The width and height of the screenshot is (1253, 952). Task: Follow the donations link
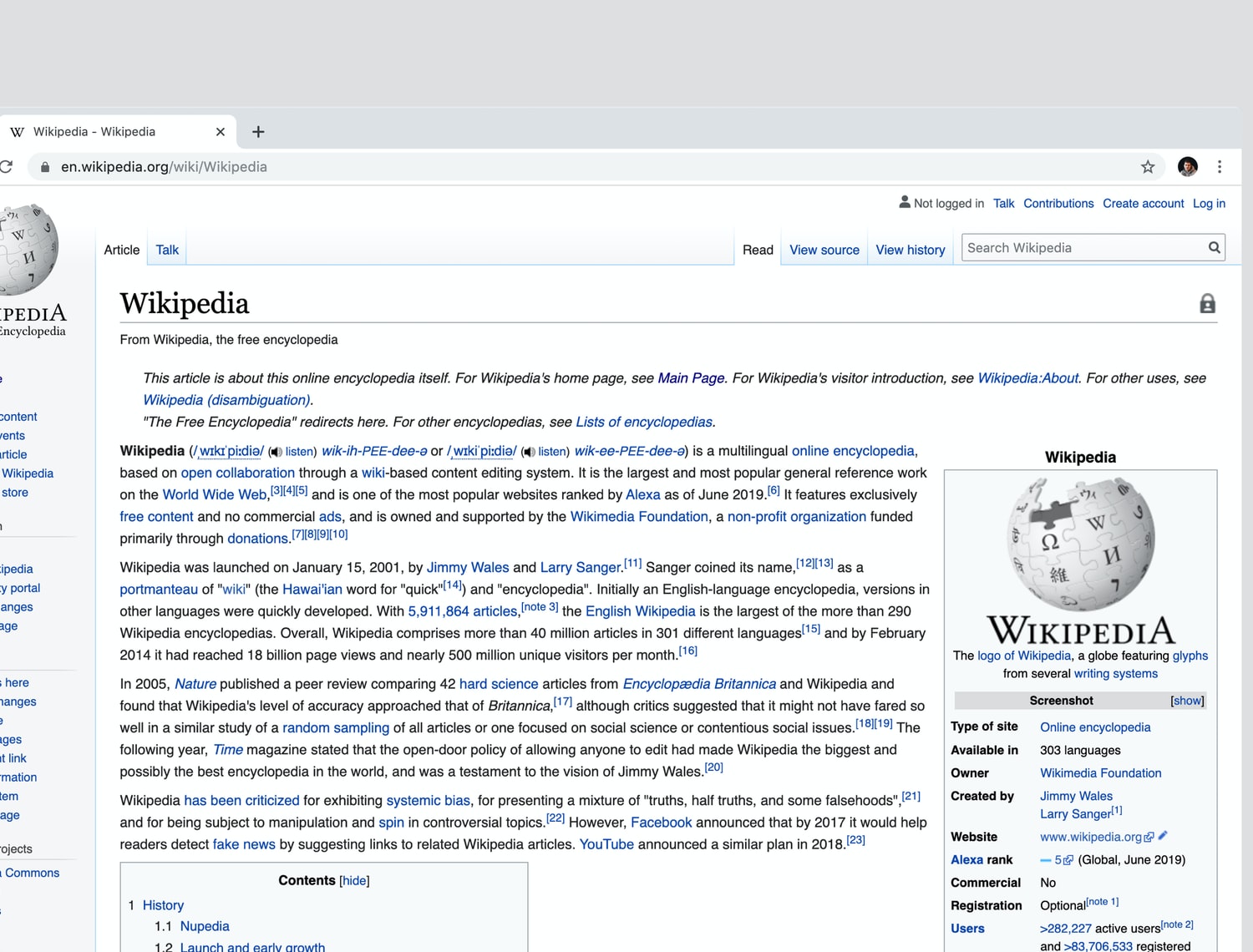(x=257, y=539)
